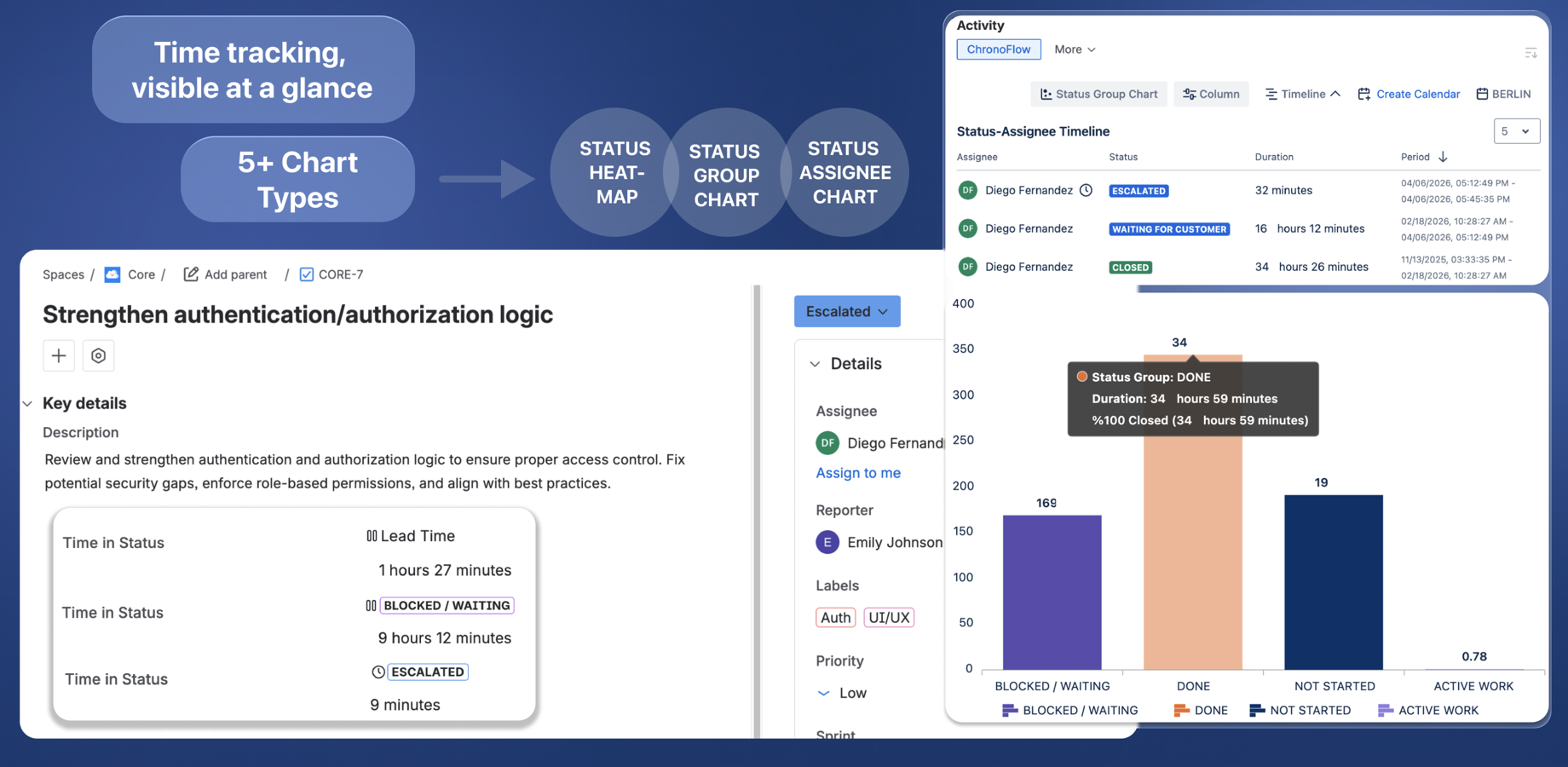Click the Spaces breadcrumb link
Image resolution: width=1568 pixels, height=767 pixels.
pos(63,274)
